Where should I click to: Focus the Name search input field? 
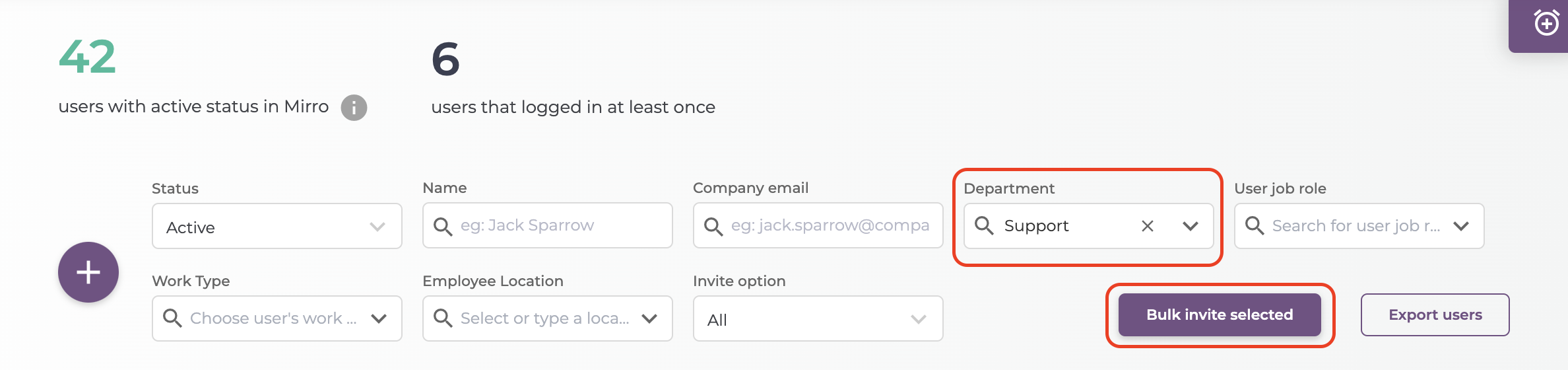(548, 225)
